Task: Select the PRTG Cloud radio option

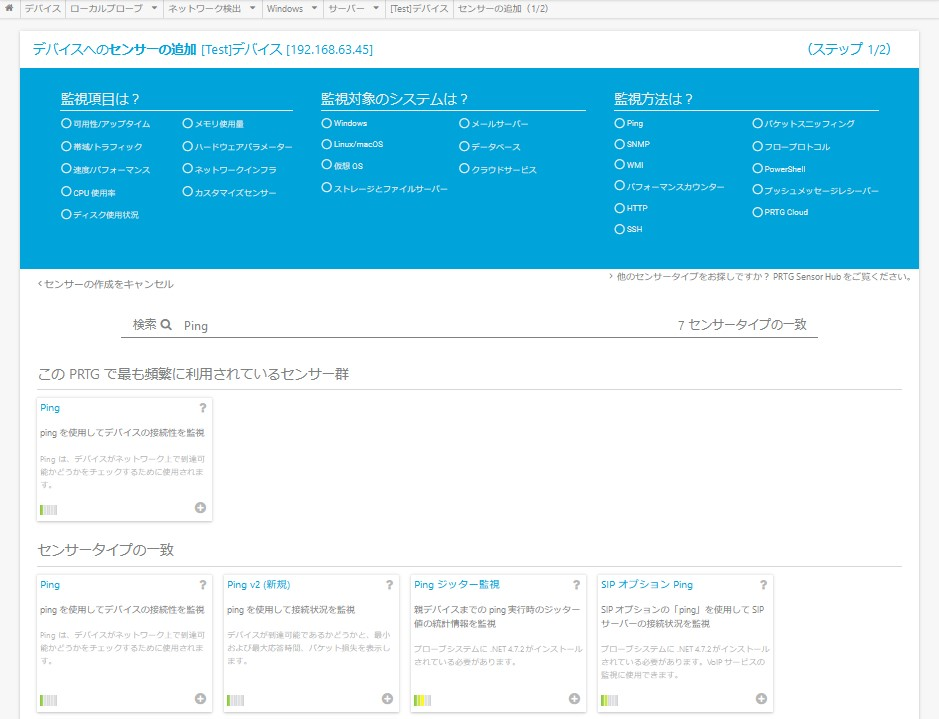Action: [758, 212]
